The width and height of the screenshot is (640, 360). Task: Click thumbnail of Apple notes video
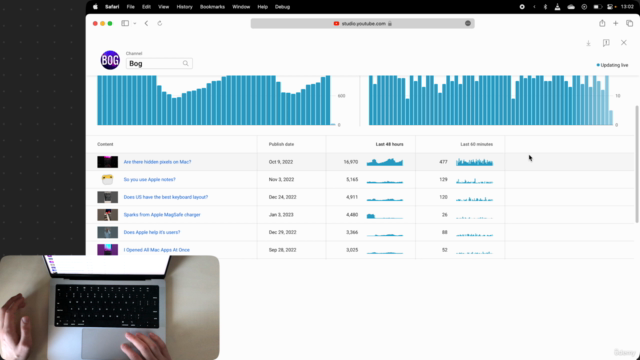point(107,180)
